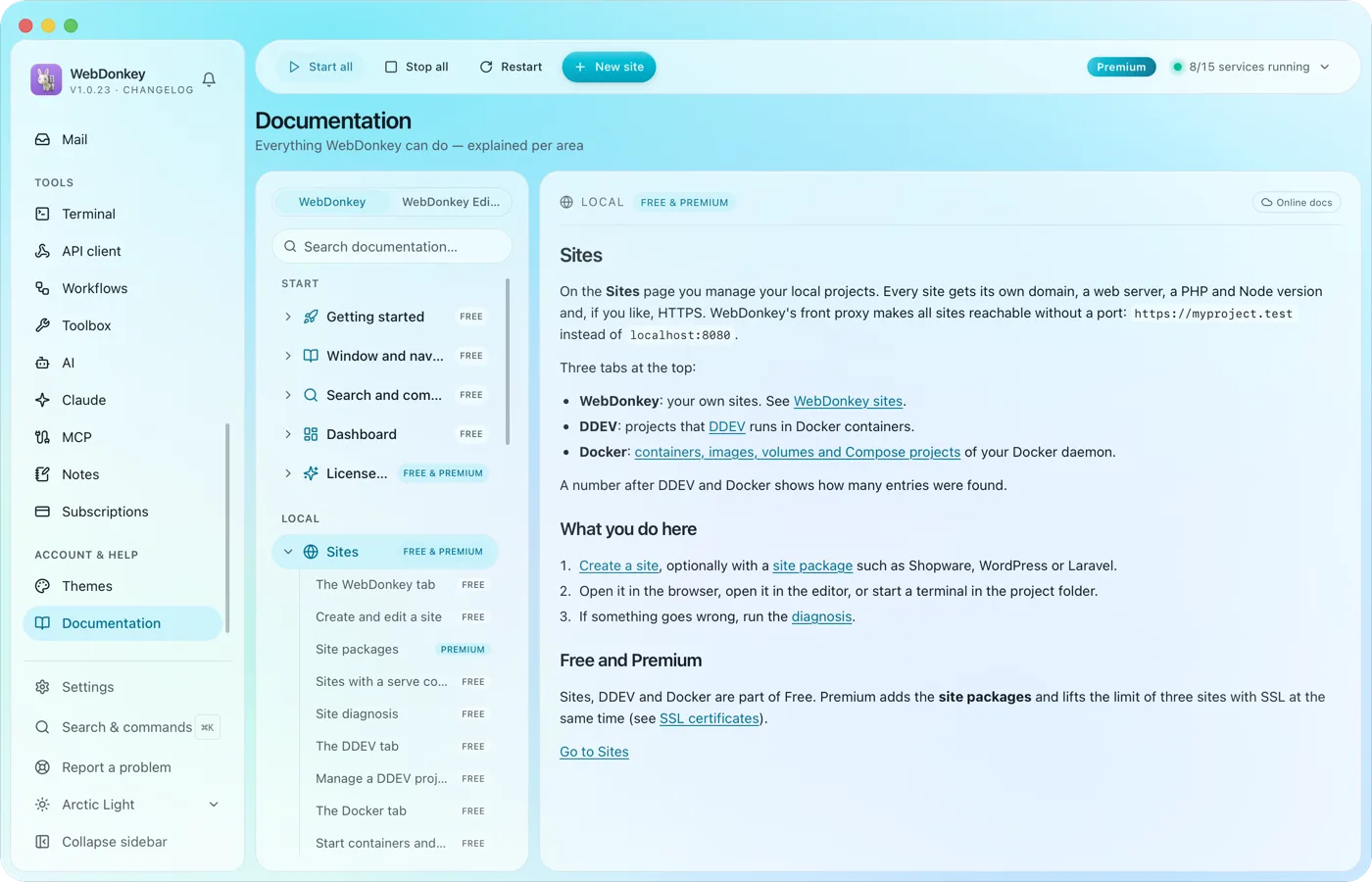
Task: Open the Arctic Light theme dropdown
Action: [214, 805]
